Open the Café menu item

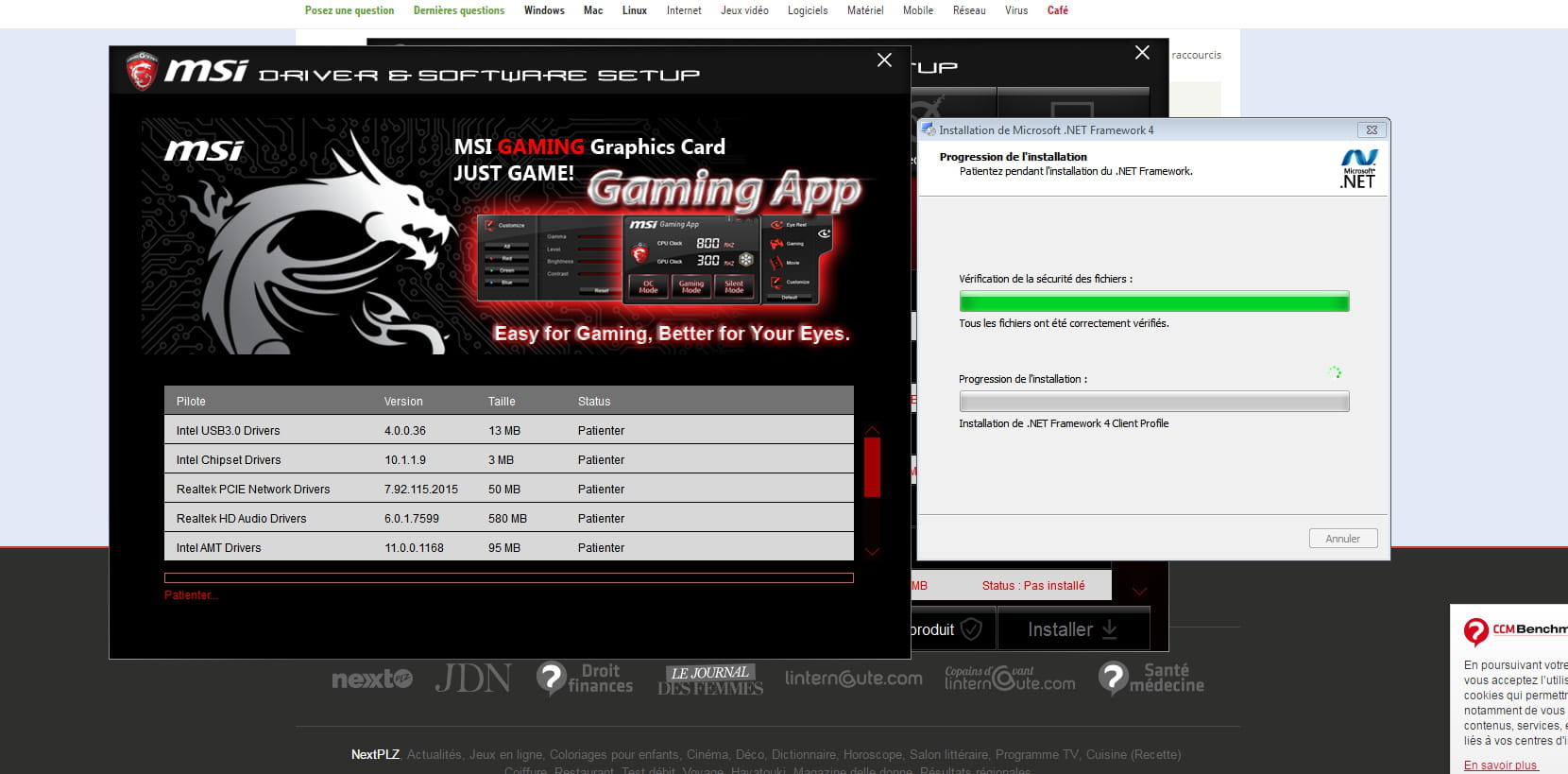tap(1058, 10)
